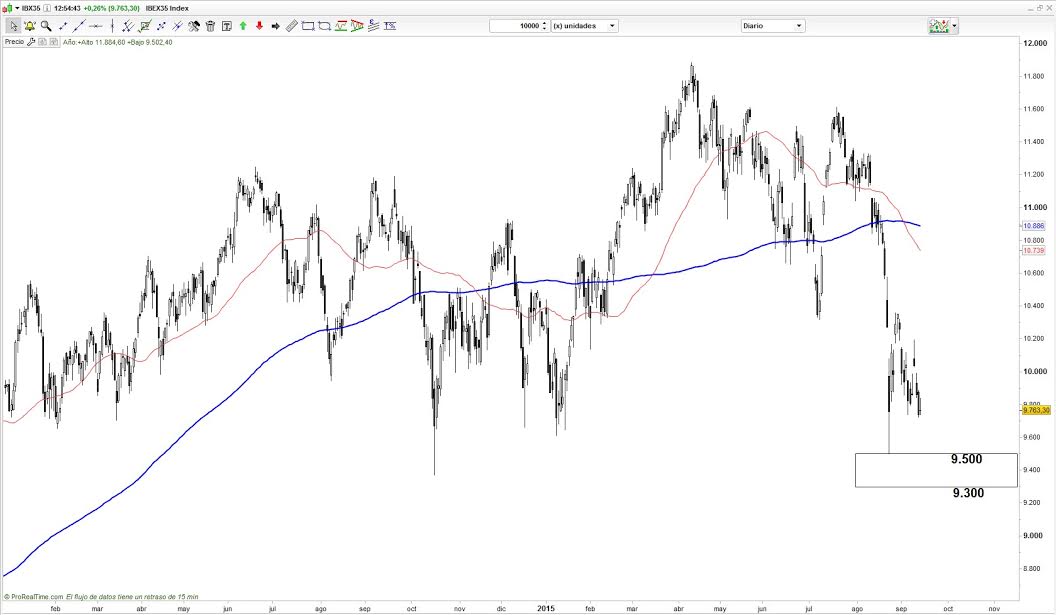Image resolution: width=1056 pixels, height=615 pixels.
Task: Open the hammer and wrench settings tool
Action: (194, 26)
